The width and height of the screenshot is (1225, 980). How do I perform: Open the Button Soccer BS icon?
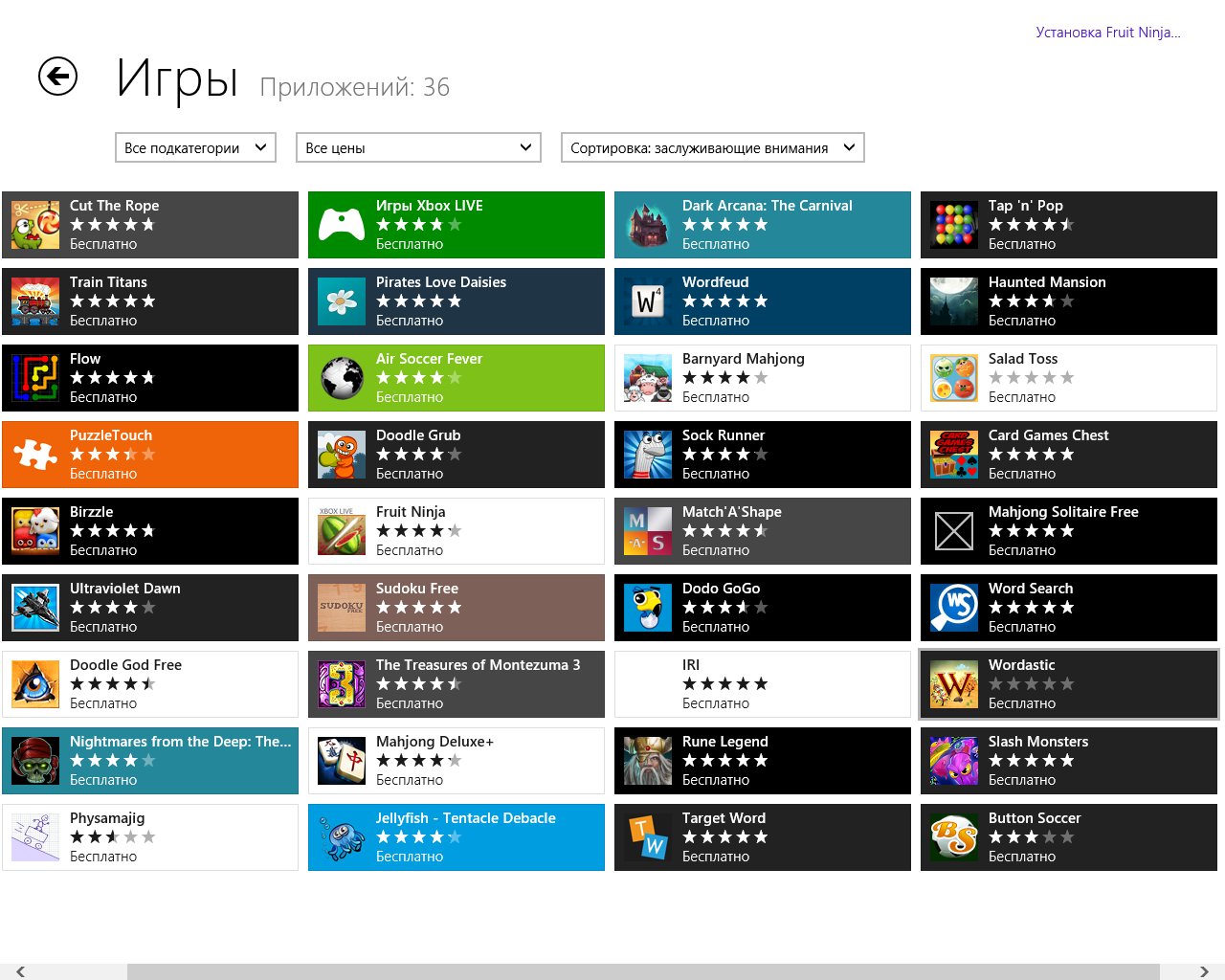954,837
